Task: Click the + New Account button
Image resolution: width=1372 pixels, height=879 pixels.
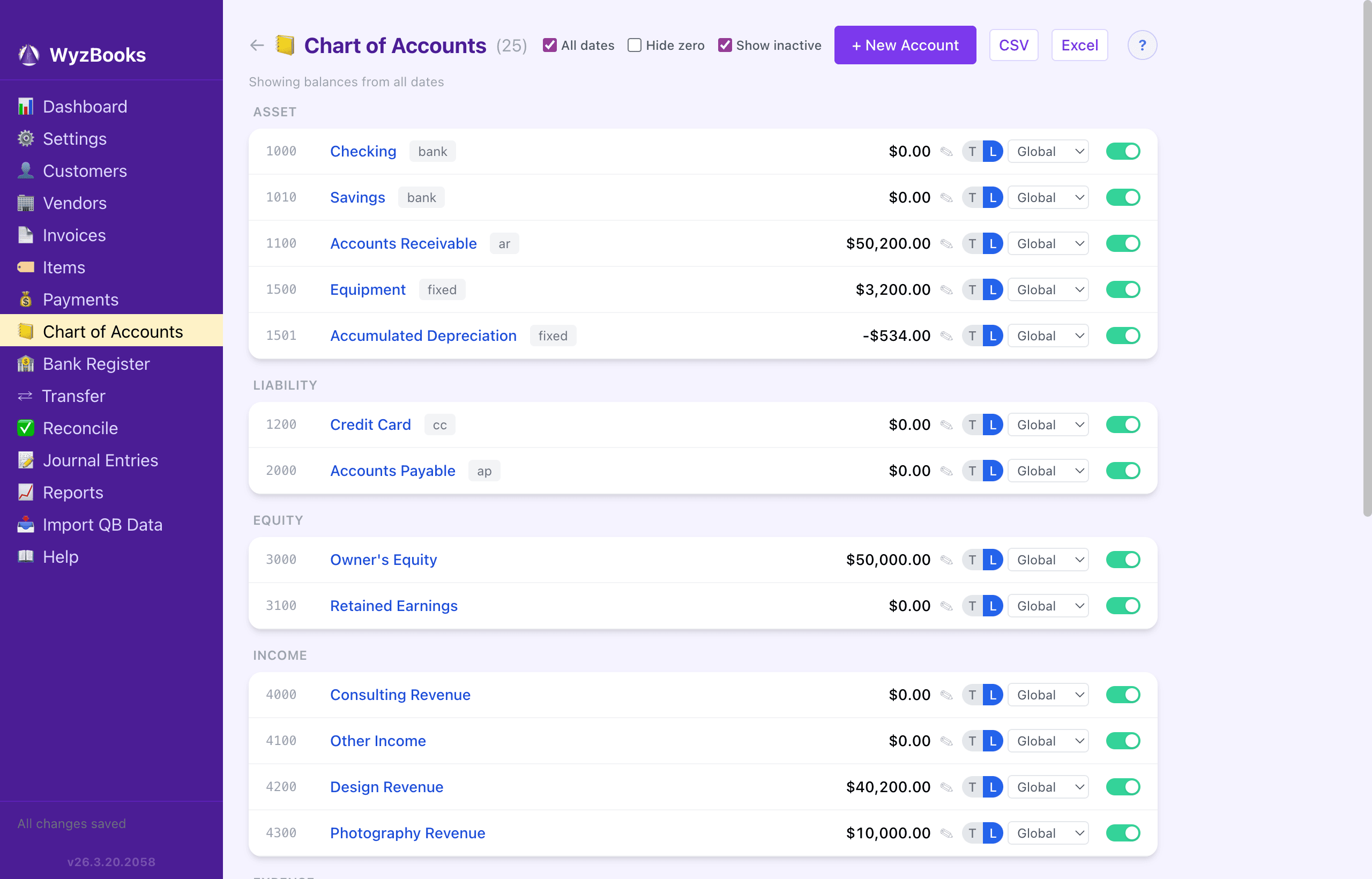Action: point(905,45)
